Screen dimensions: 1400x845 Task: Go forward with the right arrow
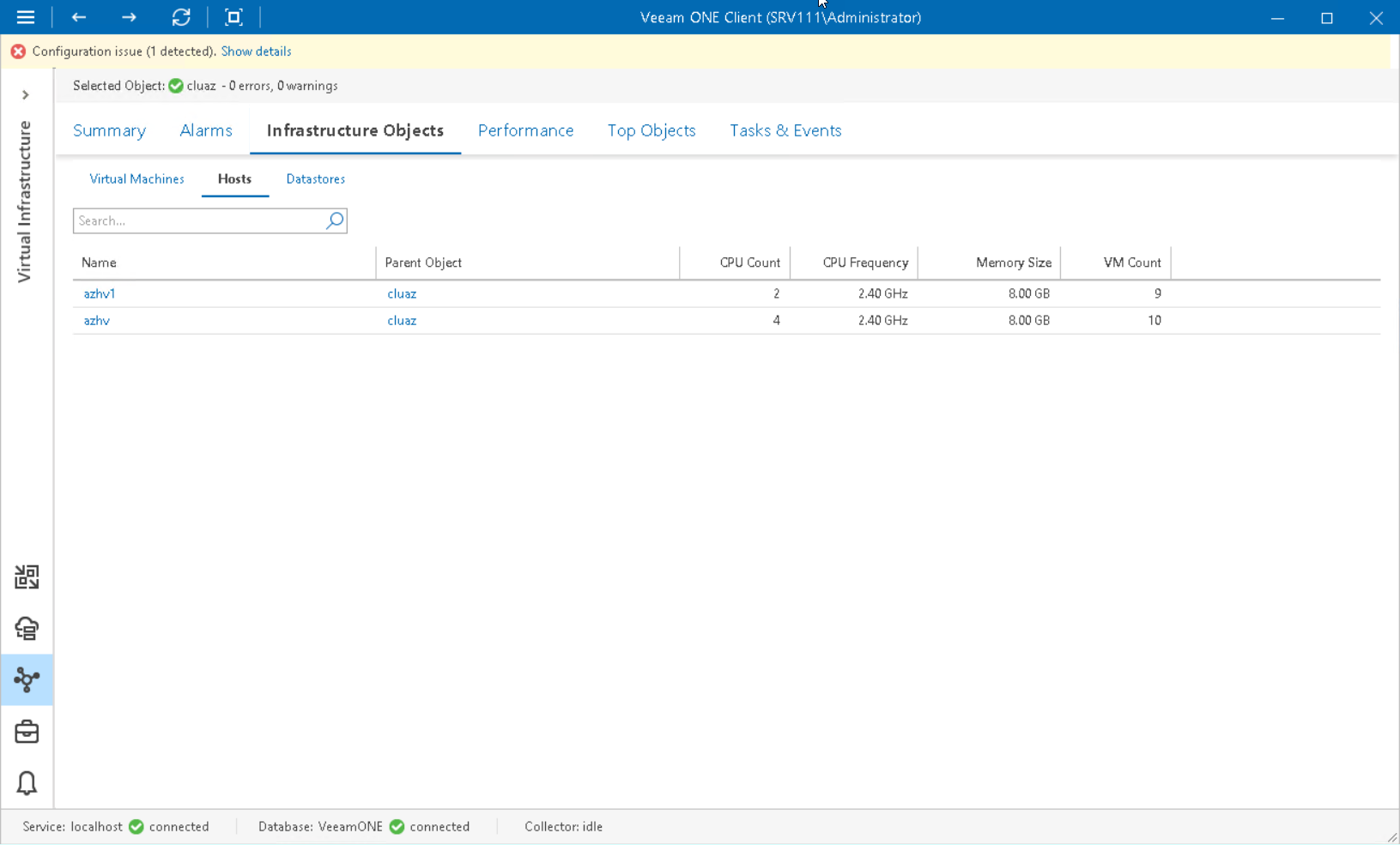coord(129,17)
